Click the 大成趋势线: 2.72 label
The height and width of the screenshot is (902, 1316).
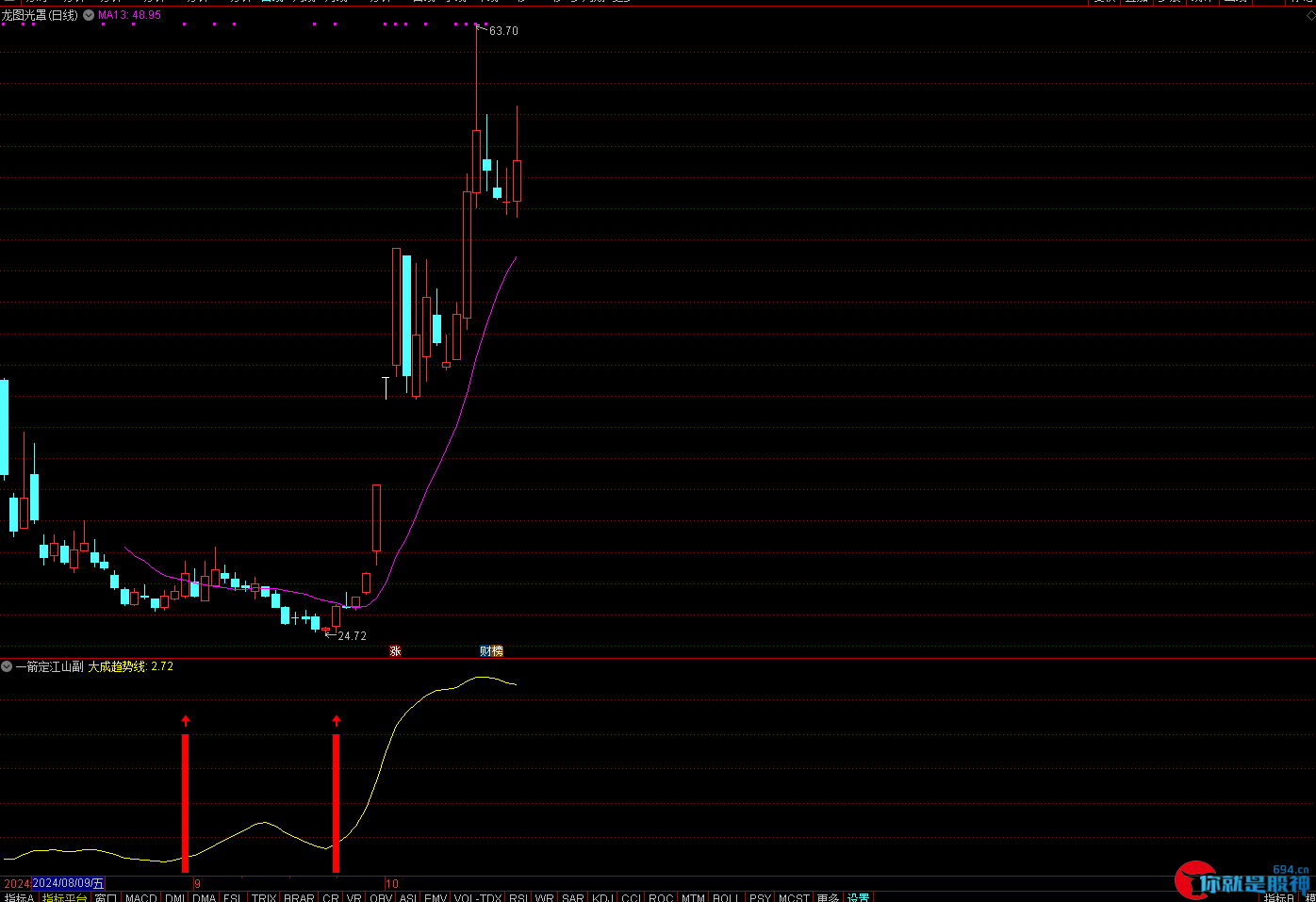coord(130,666)
